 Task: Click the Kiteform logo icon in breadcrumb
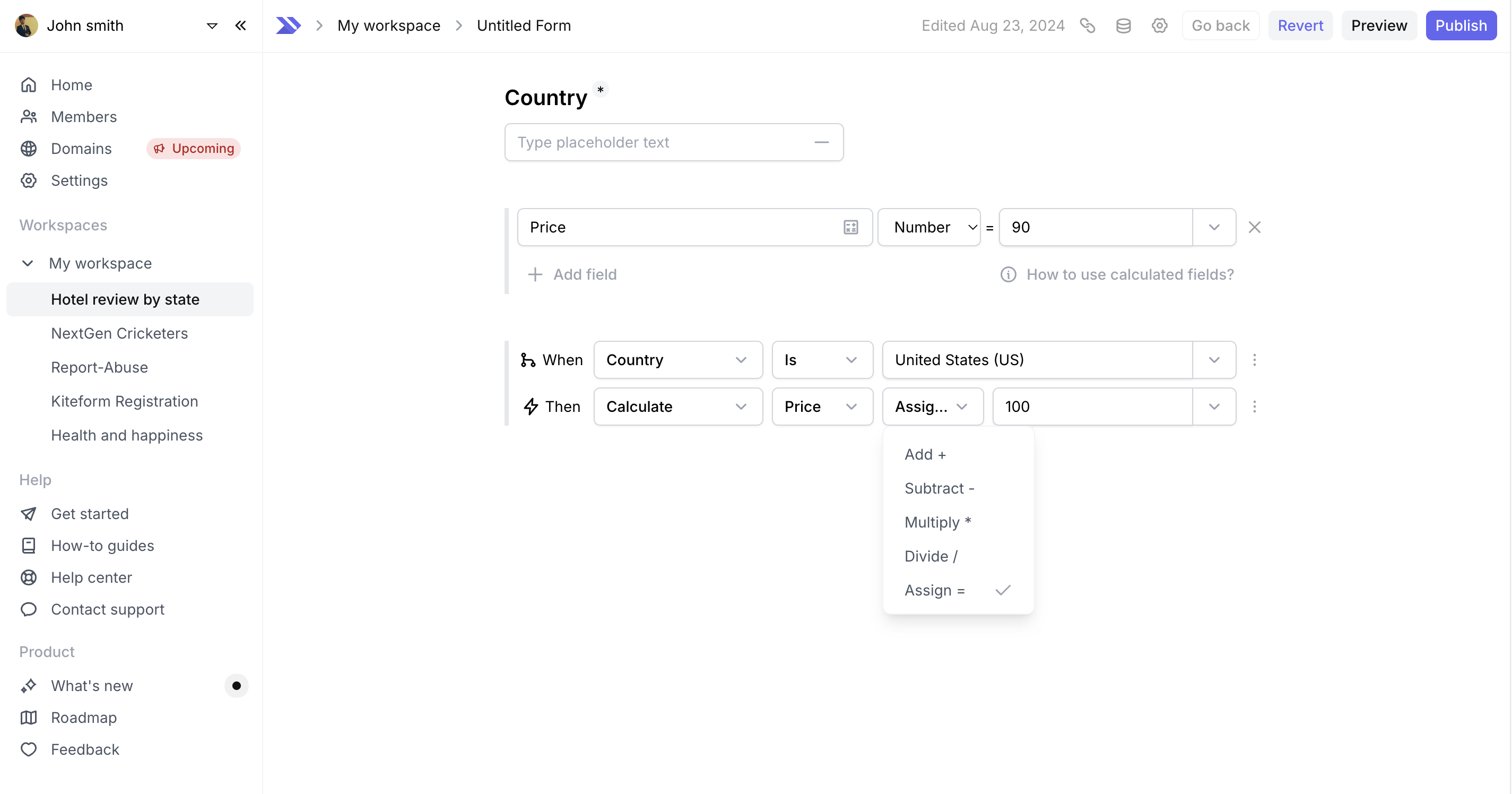(x=288, y=25)
